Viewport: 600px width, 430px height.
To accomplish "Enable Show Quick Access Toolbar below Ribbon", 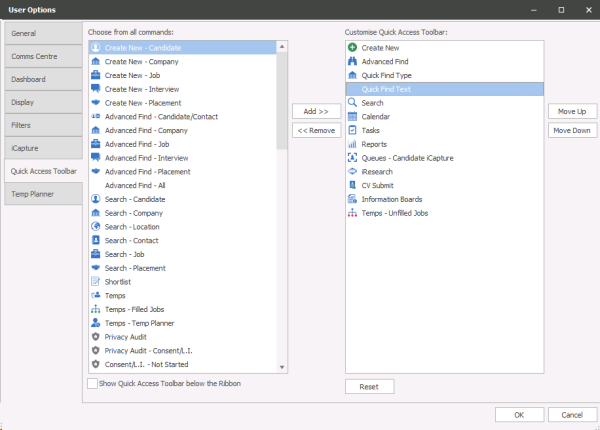I will [93, 383].
